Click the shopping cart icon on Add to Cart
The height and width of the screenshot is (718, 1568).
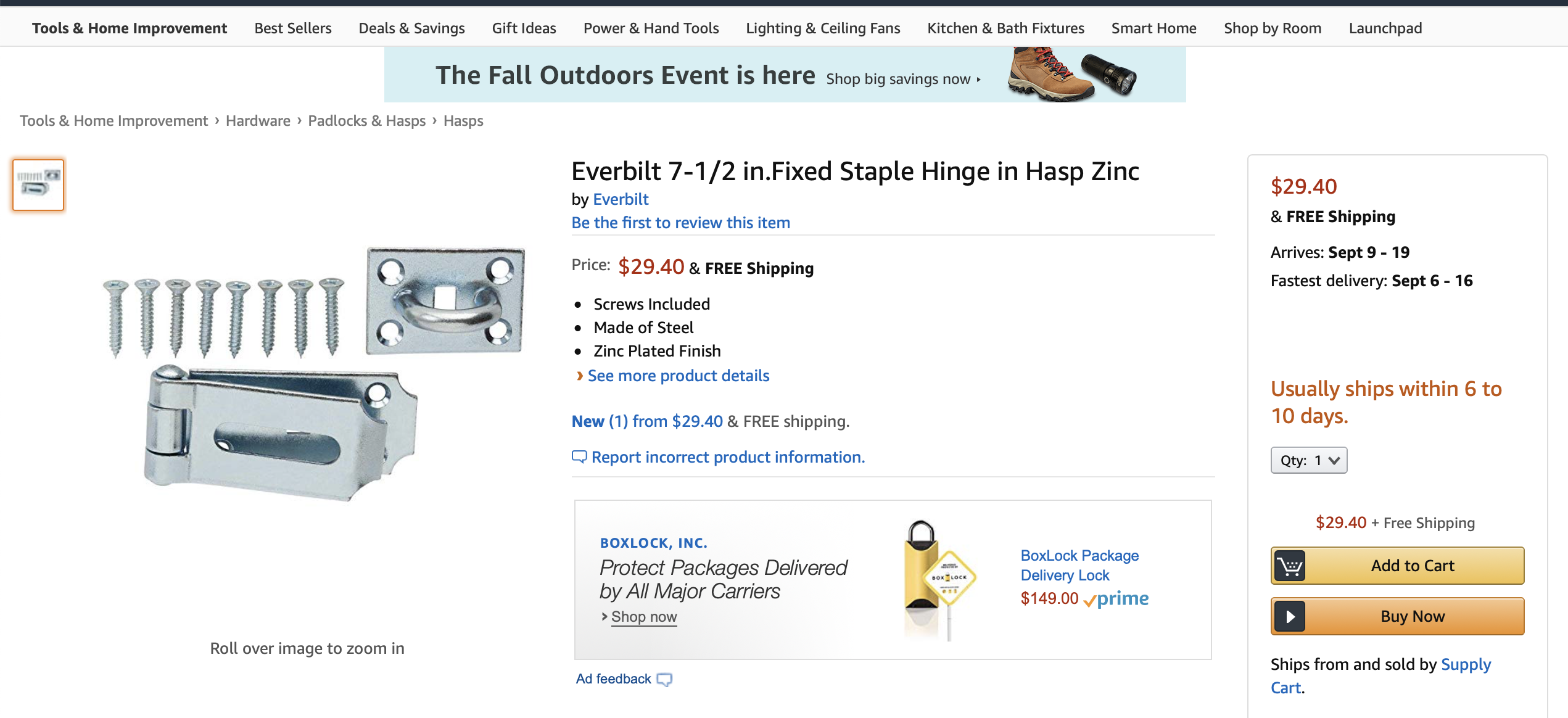[1290, 566]
